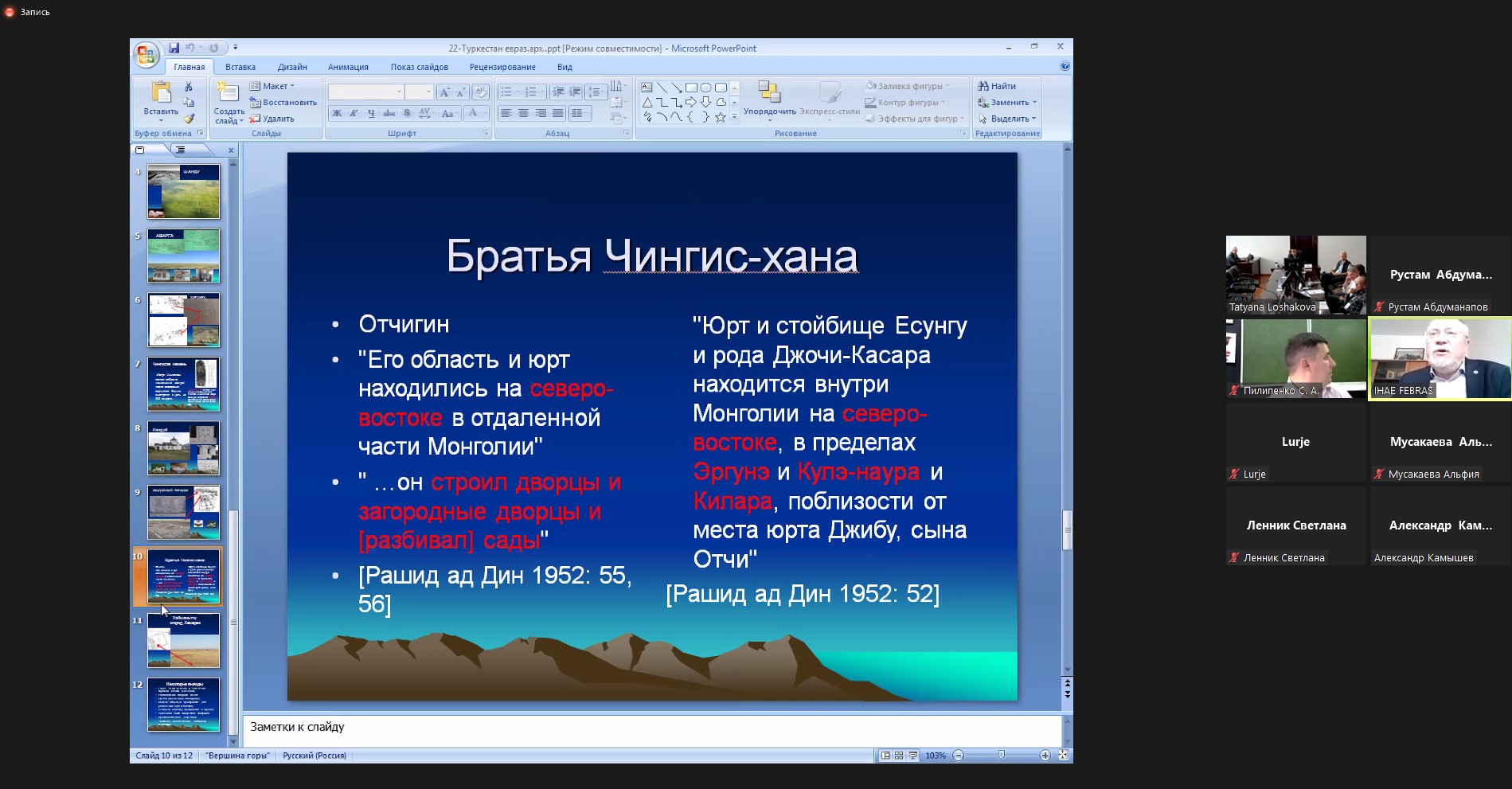Toggle bold formatting (Ж)
The width and height of the screenshot is (1512, 789).
pyautogui.click(x=337, y=114)
